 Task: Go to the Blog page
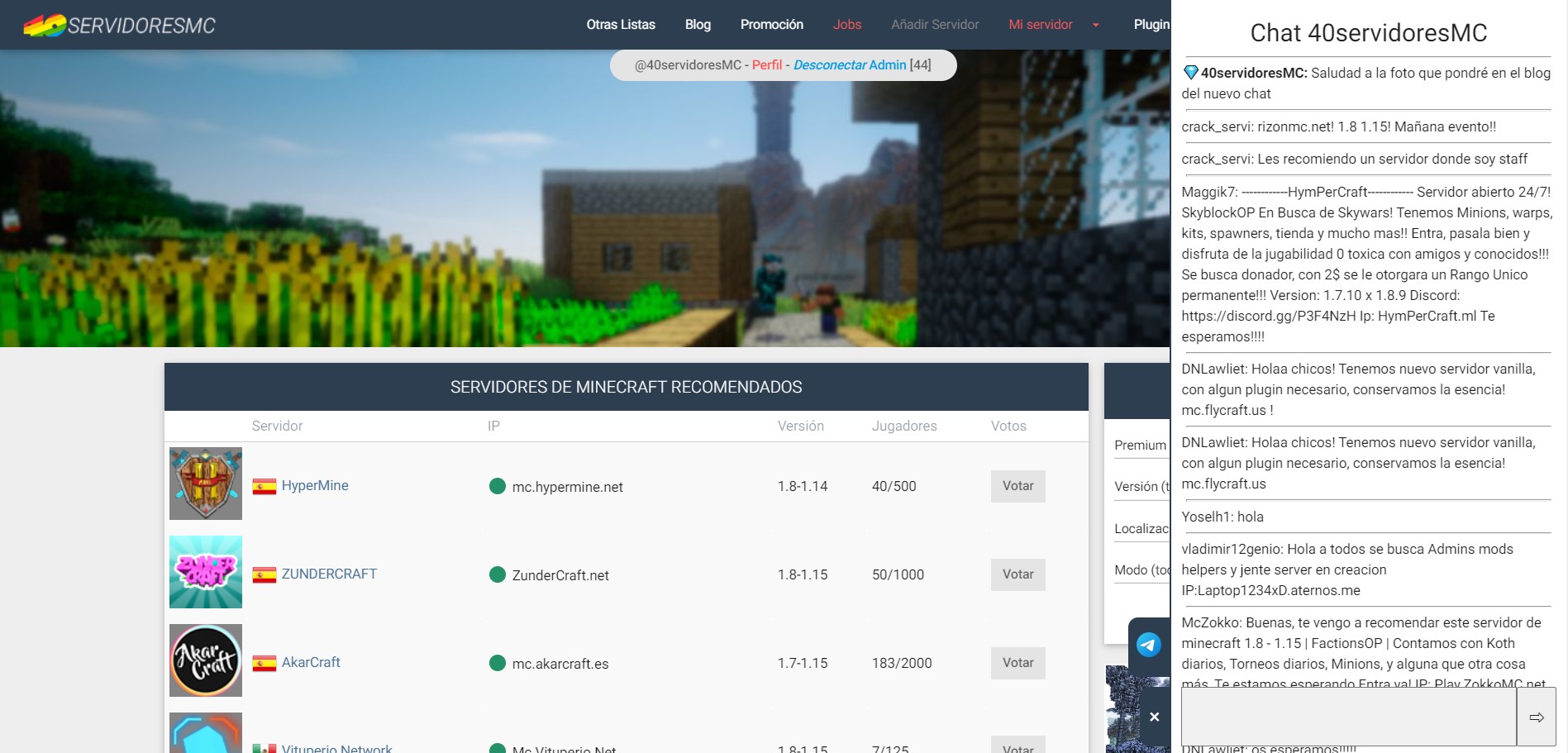tap(698, 25)
